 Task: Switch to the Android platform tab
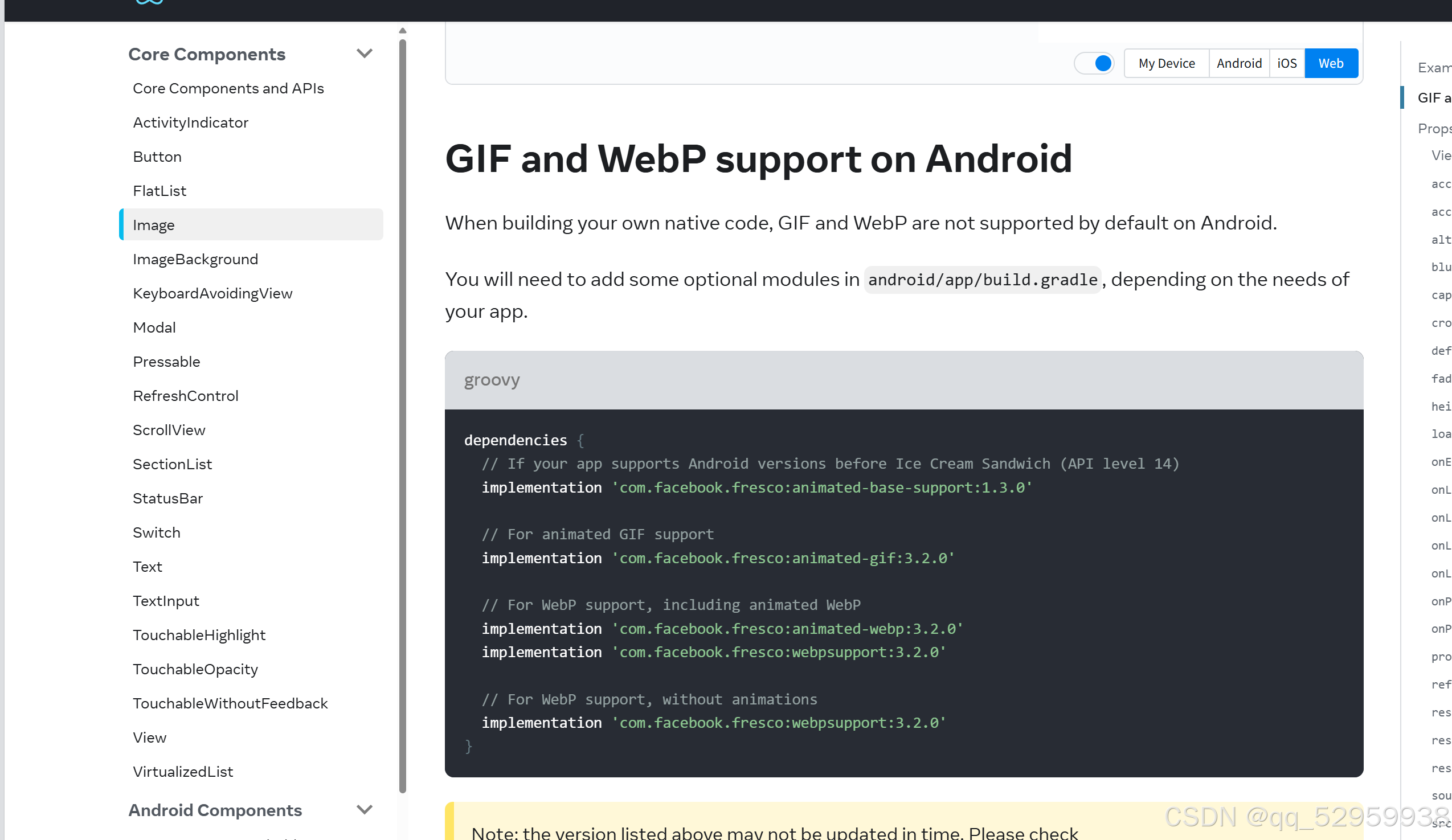point(1238,63)
